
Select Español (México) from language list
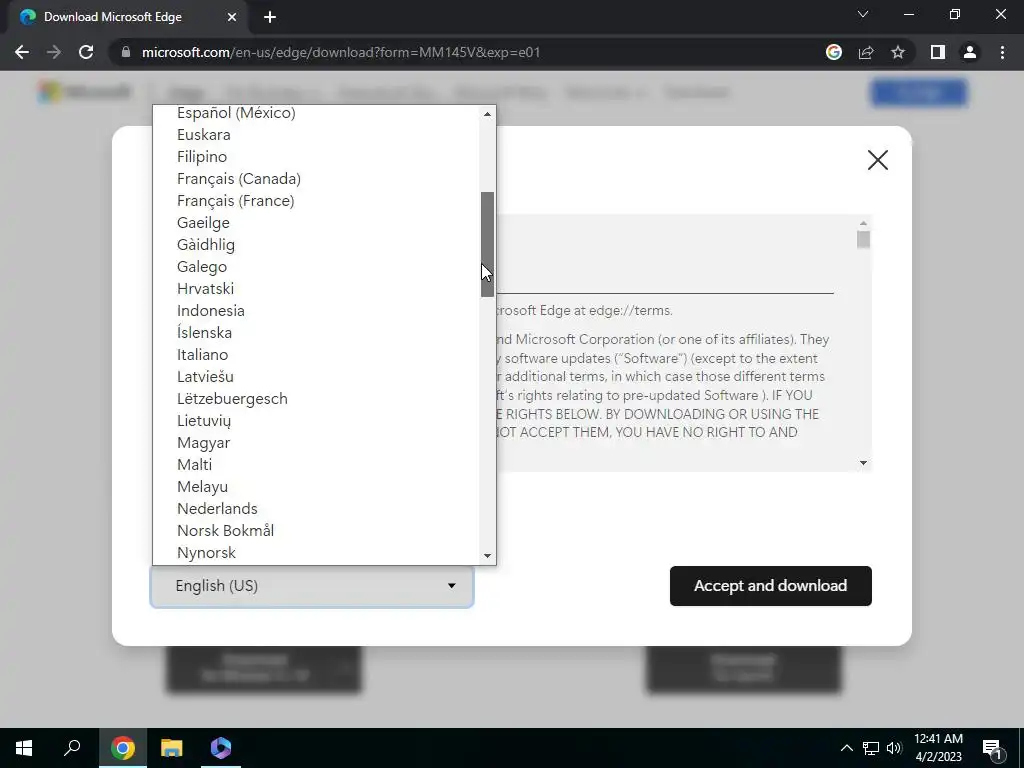316,113
